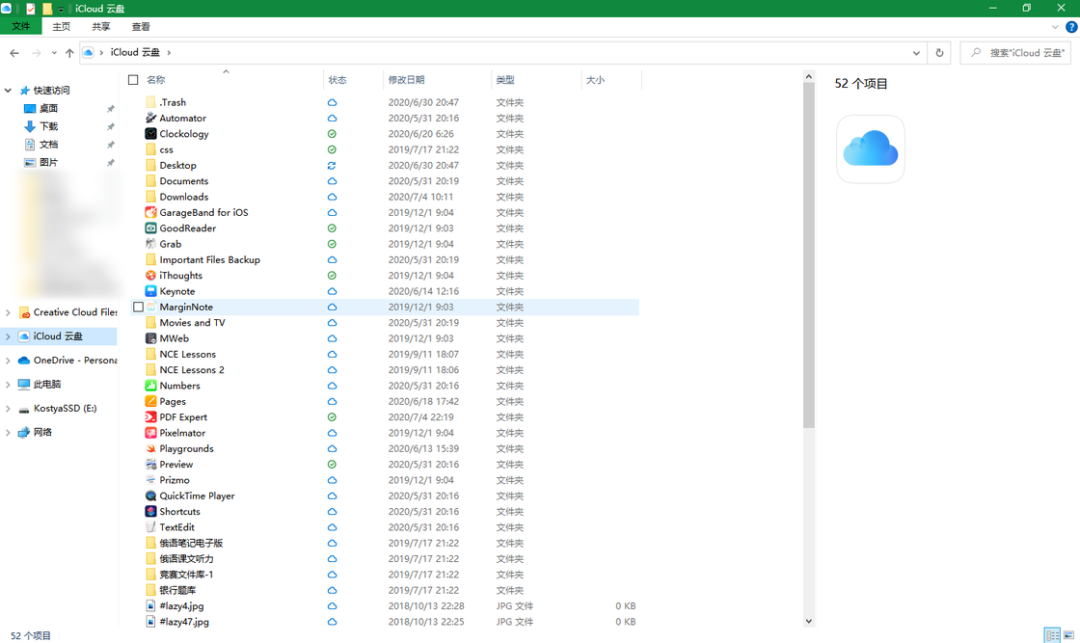
Task: Expand the OneDrive - Personal tree node
Action: (x=8, y=361)
